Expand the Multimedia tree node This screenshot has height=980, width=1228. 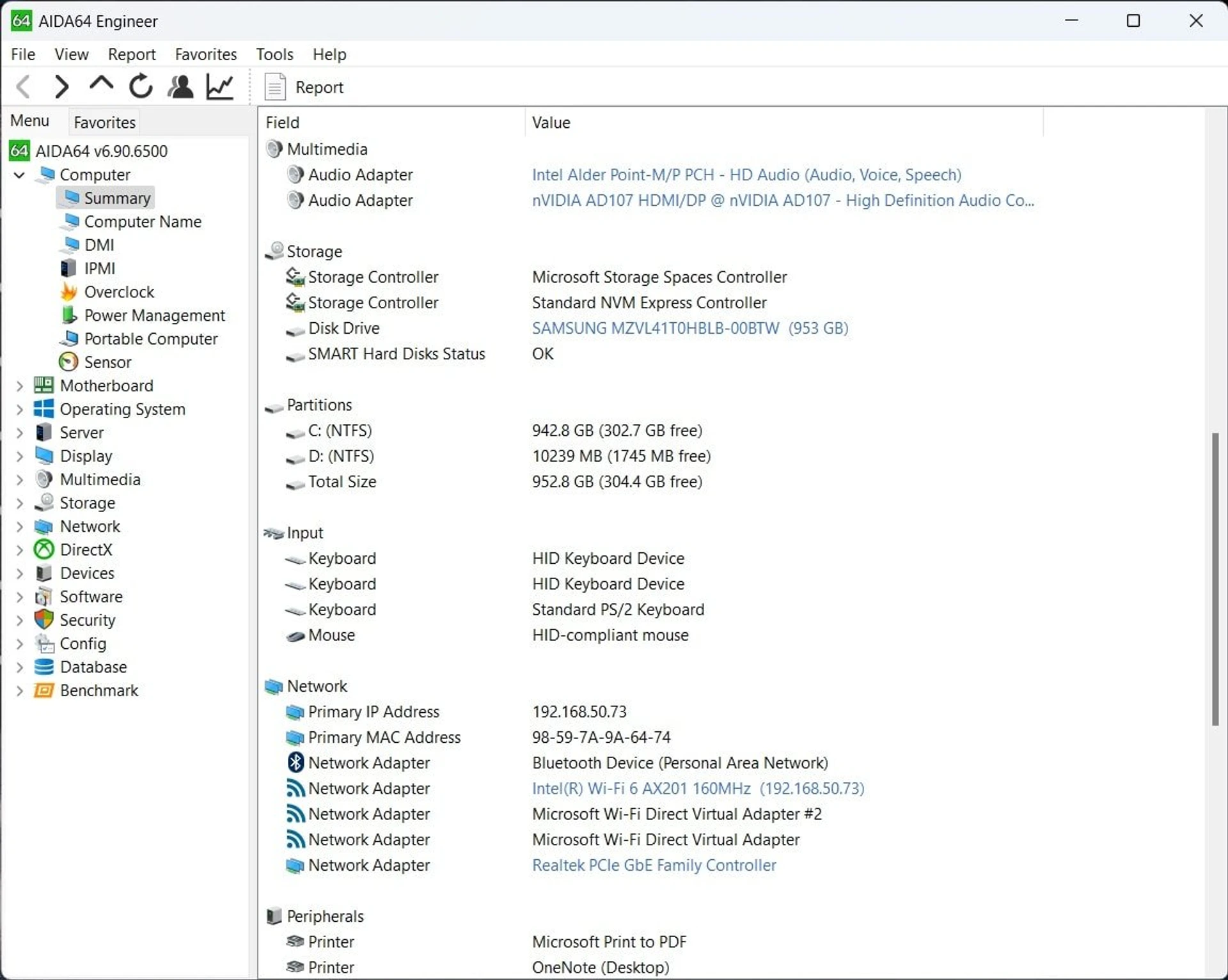point(19,479)
